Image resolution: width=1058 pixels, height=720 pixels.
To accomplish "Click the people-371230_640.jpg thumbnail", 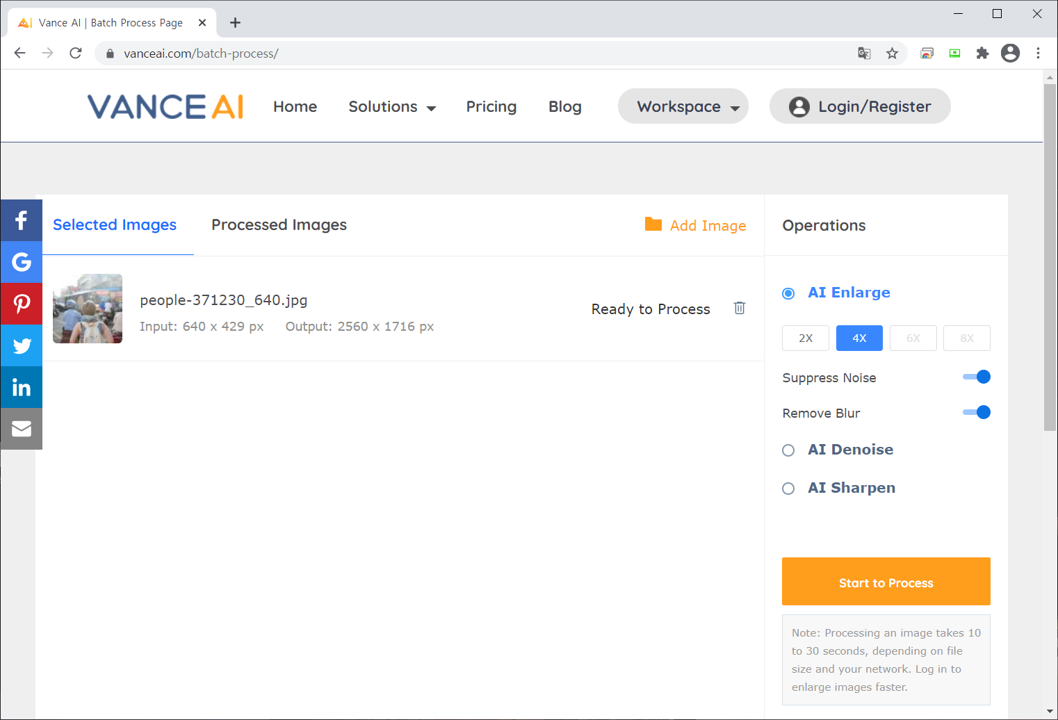I will (x=88, y=308).
